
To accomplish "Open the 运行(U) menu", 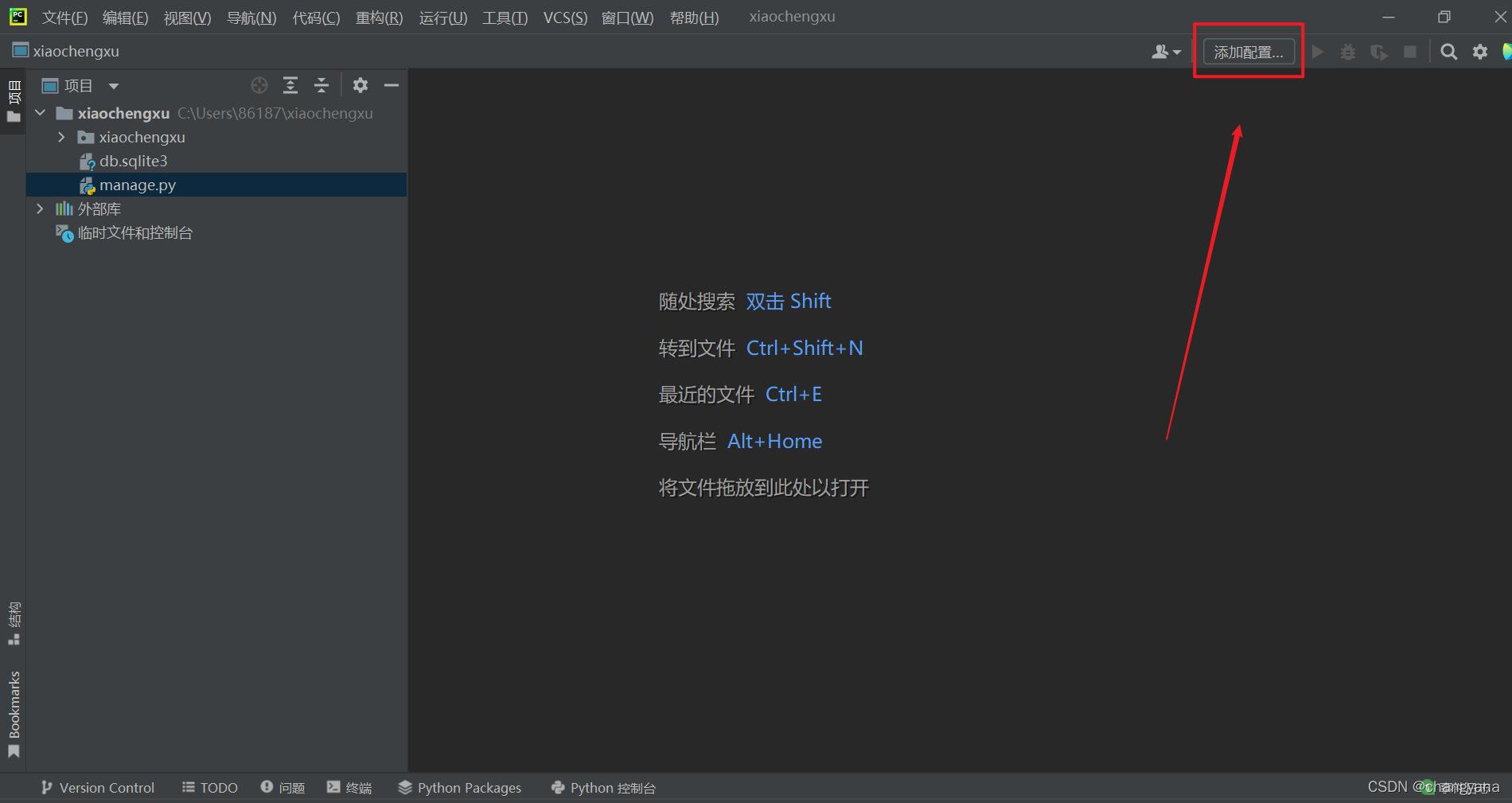I will (x=442, y=18).
